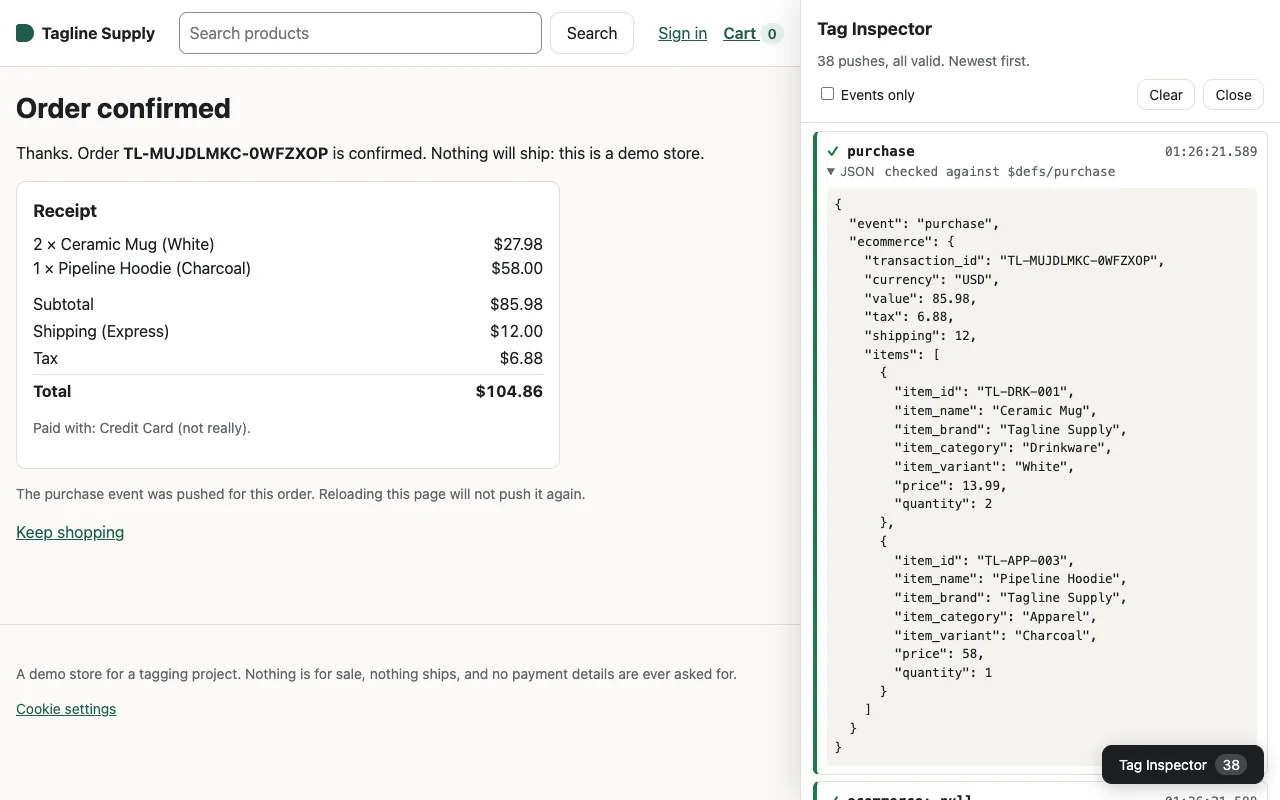Click the Receipt heading

click(65, 211)
